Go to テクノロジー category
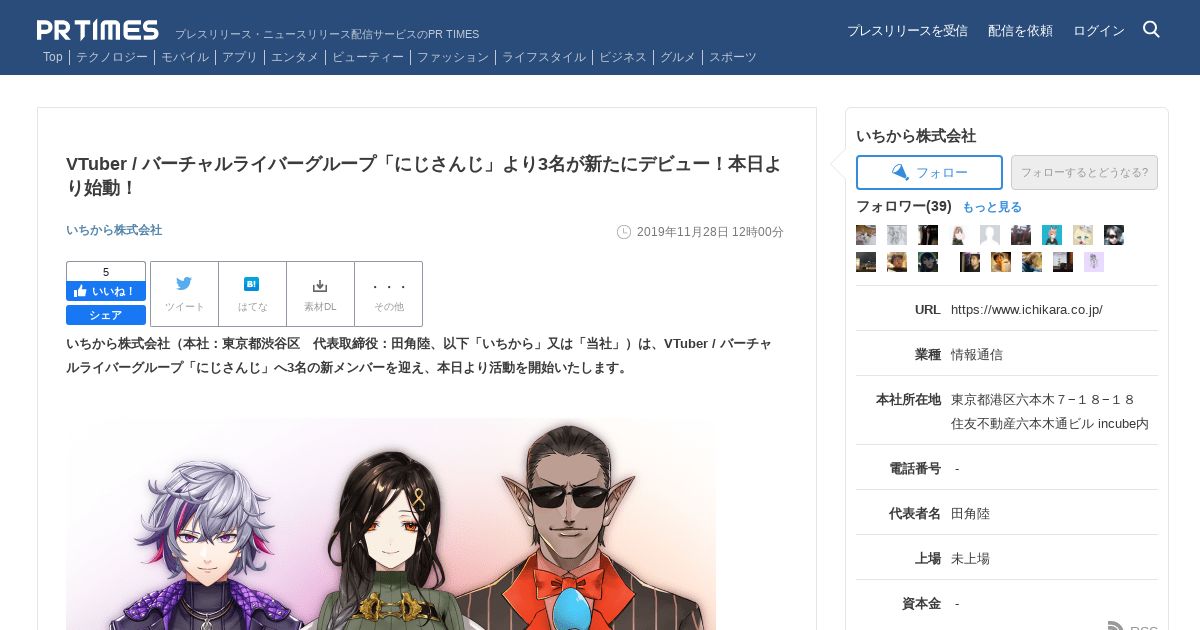This screenshot has width=1200, height=630. pos(112,57)
